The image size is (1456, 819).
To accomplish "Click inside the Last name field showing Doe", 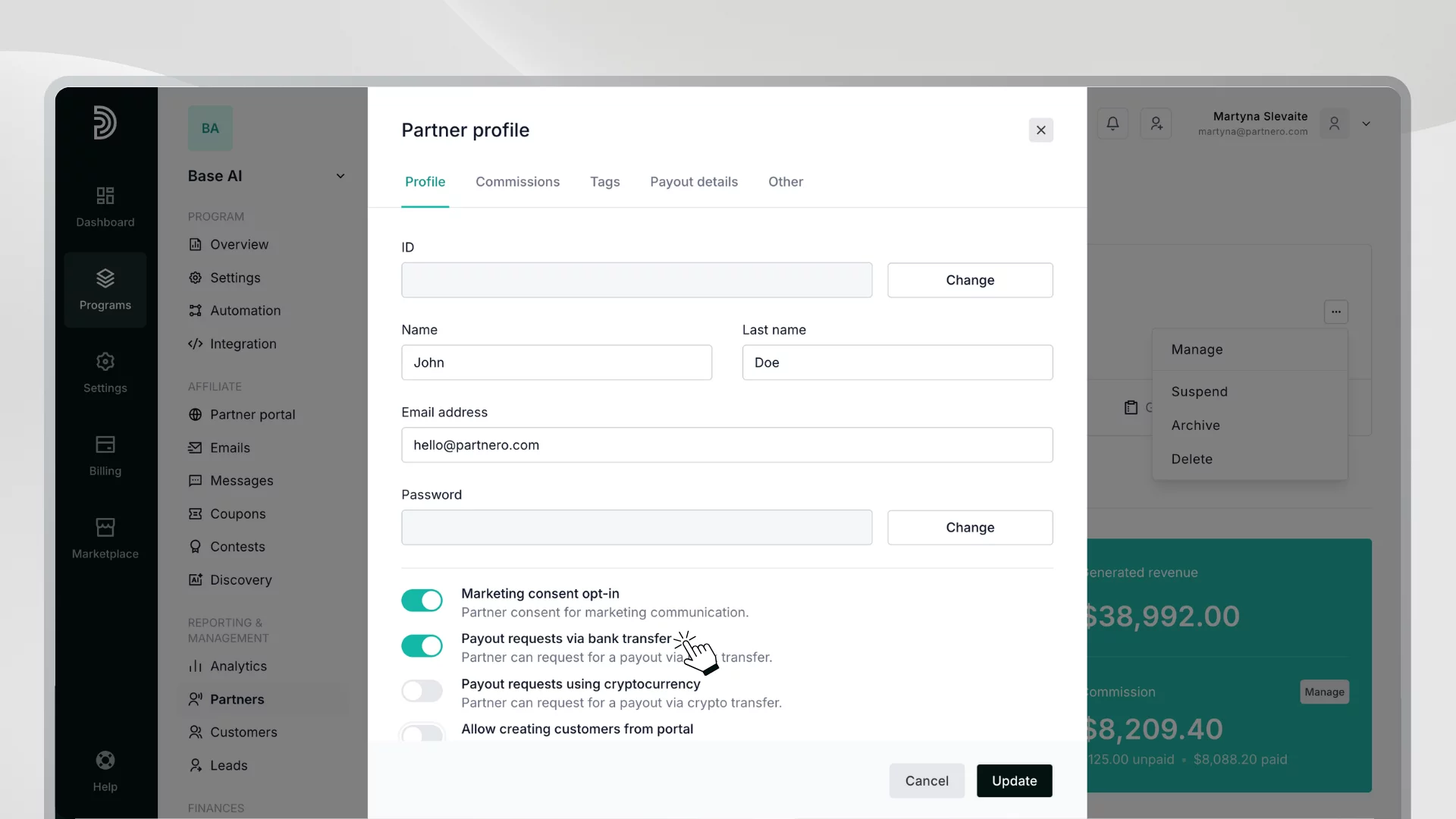I will pos(897,362).
